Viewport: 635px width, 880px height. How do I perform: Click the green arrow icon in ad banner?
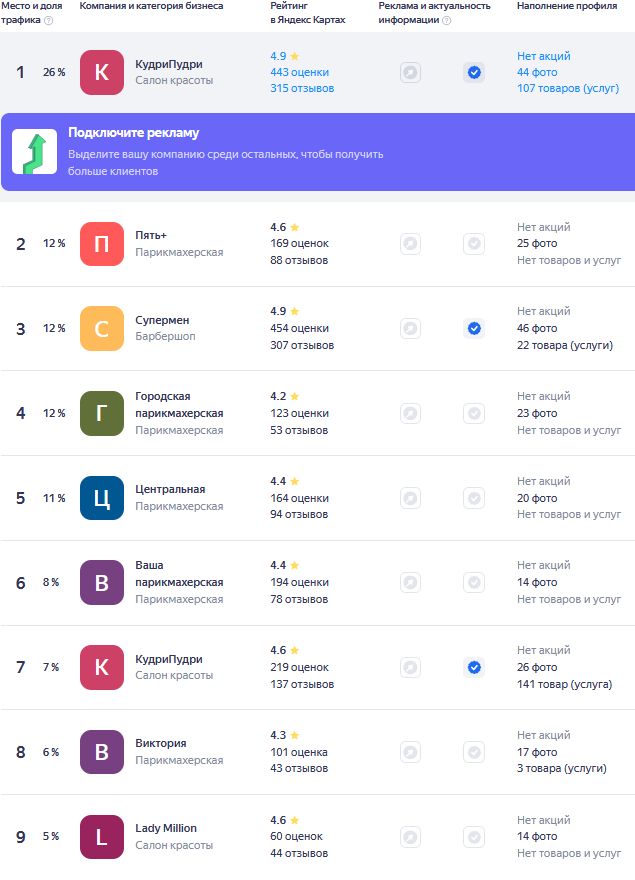[x=34, y=152]
